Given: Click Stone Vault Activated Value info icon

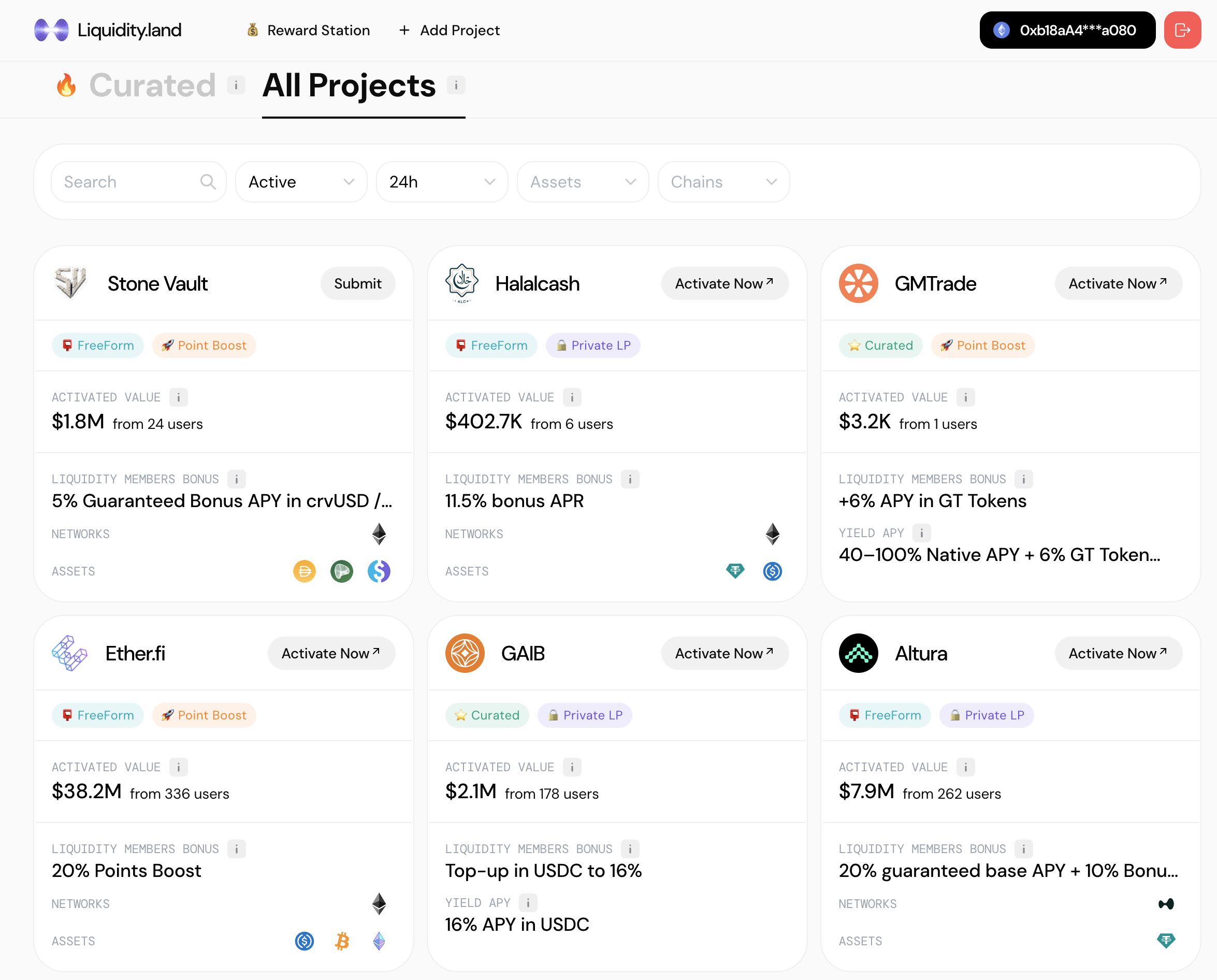Looking at the screenshot, I should (x=178, y=397).
